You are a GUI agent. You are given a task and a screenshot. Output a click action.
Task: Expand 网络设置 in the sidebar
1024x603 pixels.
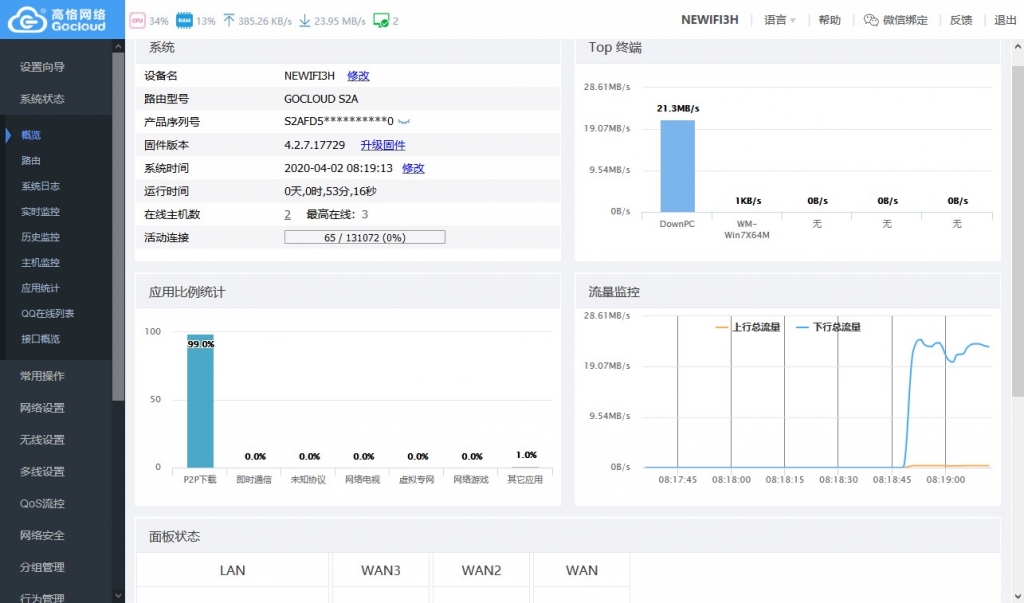point(42,408)
